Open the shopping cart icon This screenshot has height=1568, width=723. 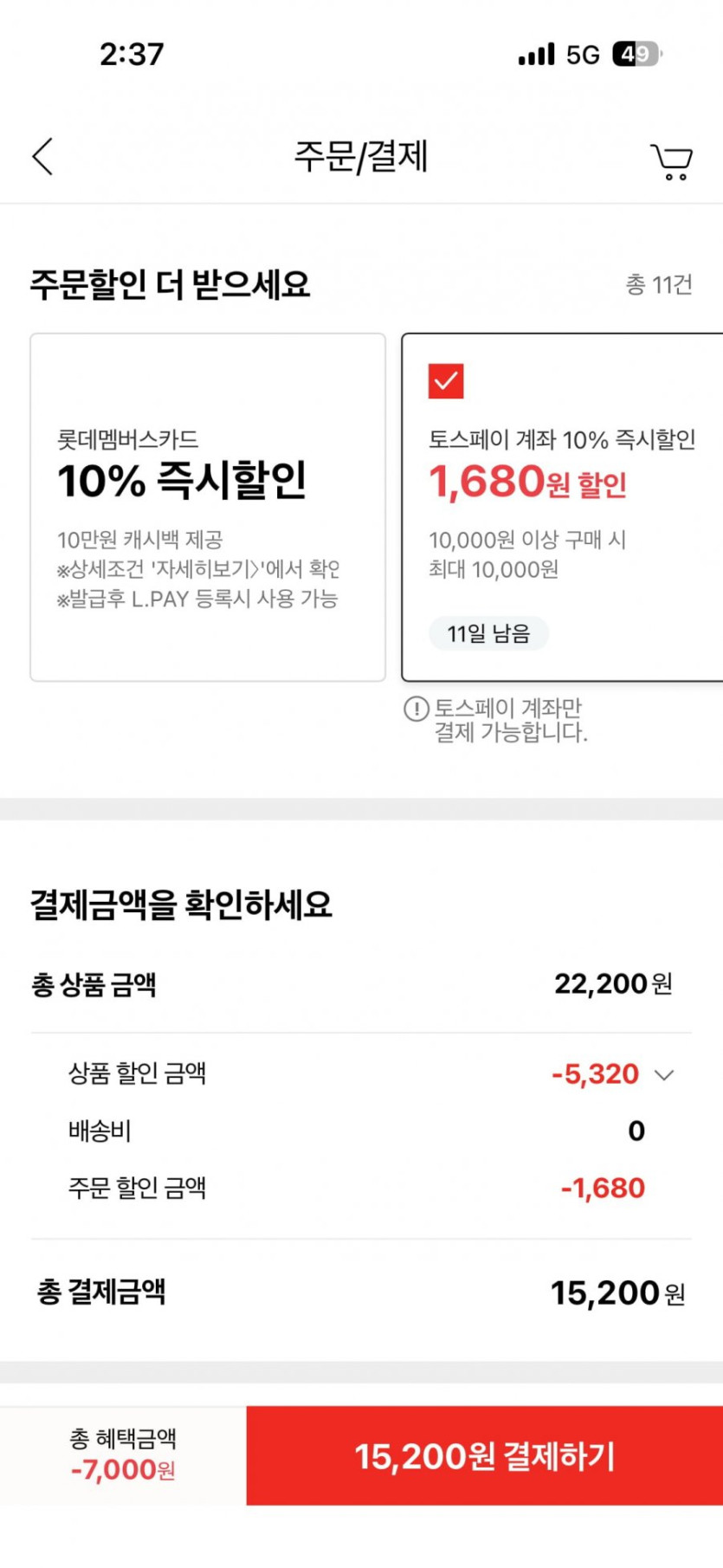[671, 161]
